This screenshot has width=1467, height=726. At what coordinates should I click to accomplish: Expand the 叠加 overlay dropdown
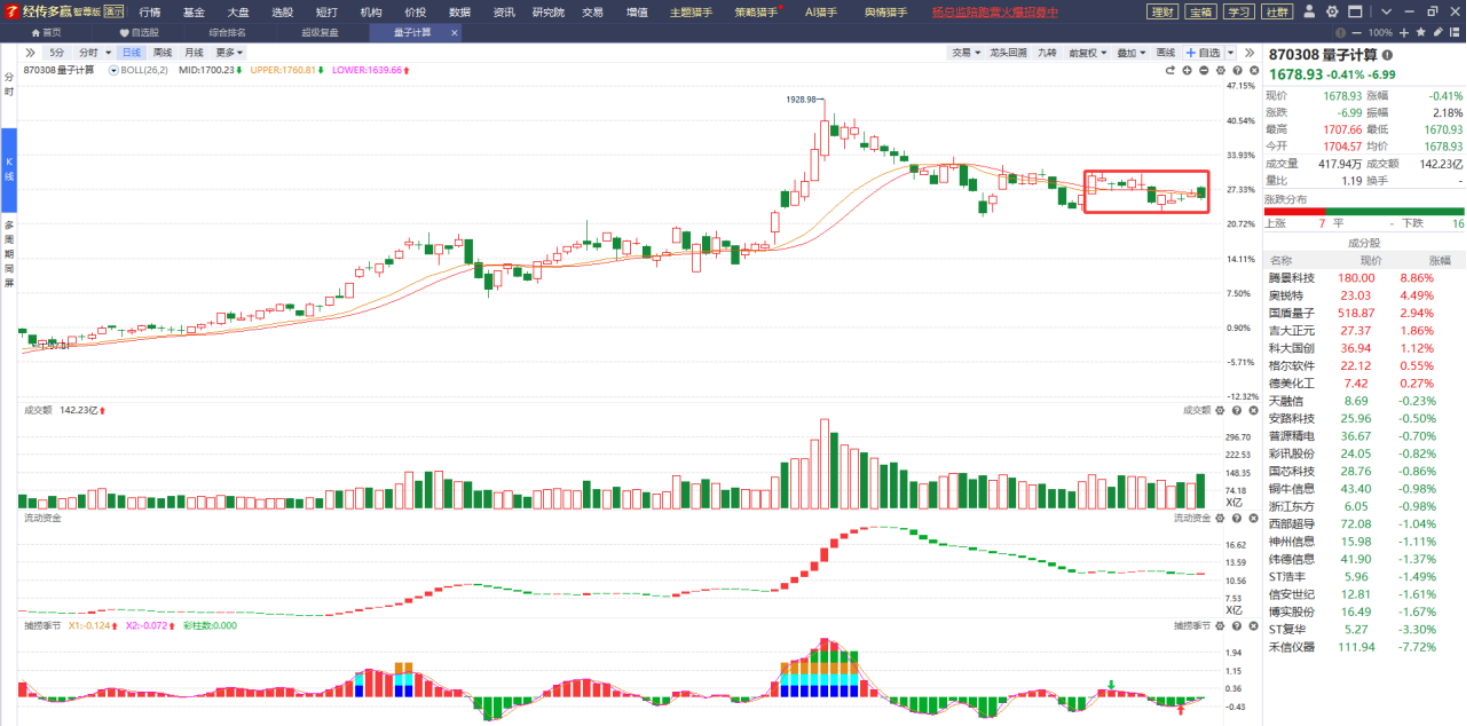[x=1130, y=52]
